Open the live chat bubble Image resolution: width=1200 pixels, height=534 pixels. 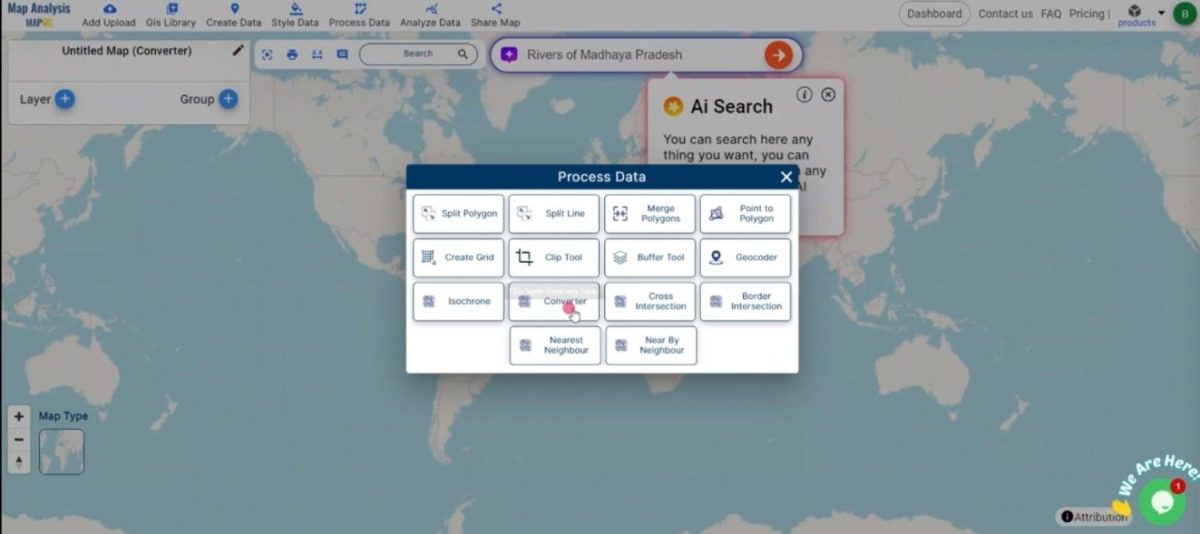(x=1161, y=502)
